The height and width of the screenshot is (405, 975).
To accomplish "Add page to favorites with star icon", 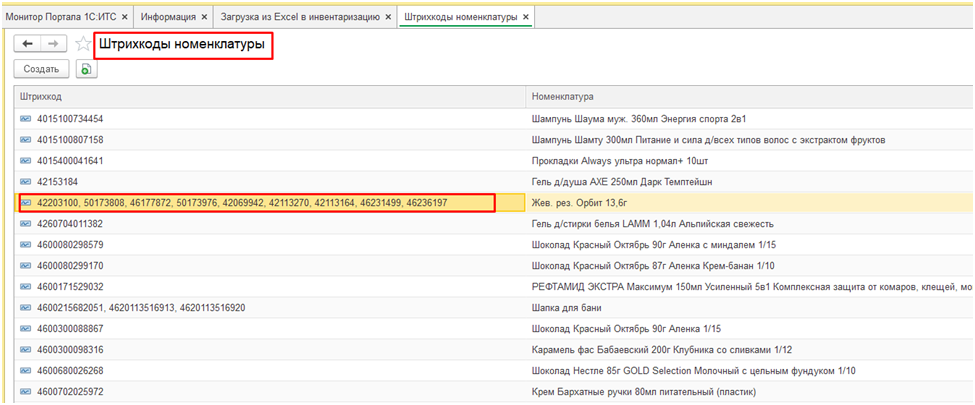I will click(83, 45).
